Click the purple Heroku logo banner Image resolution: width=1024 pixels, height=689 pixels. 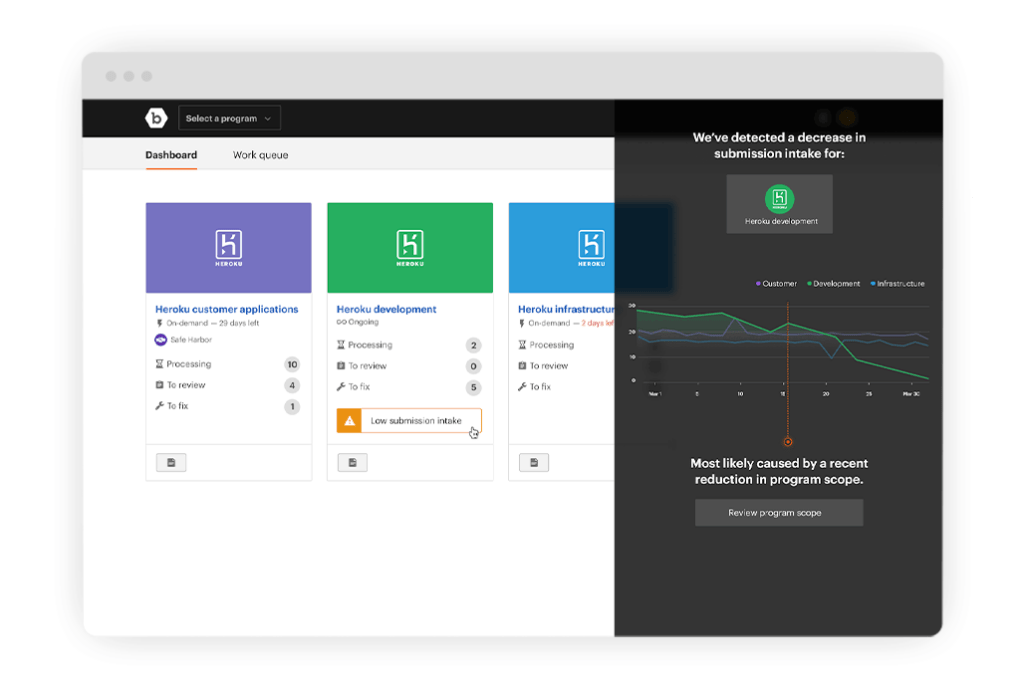[228, 247]
